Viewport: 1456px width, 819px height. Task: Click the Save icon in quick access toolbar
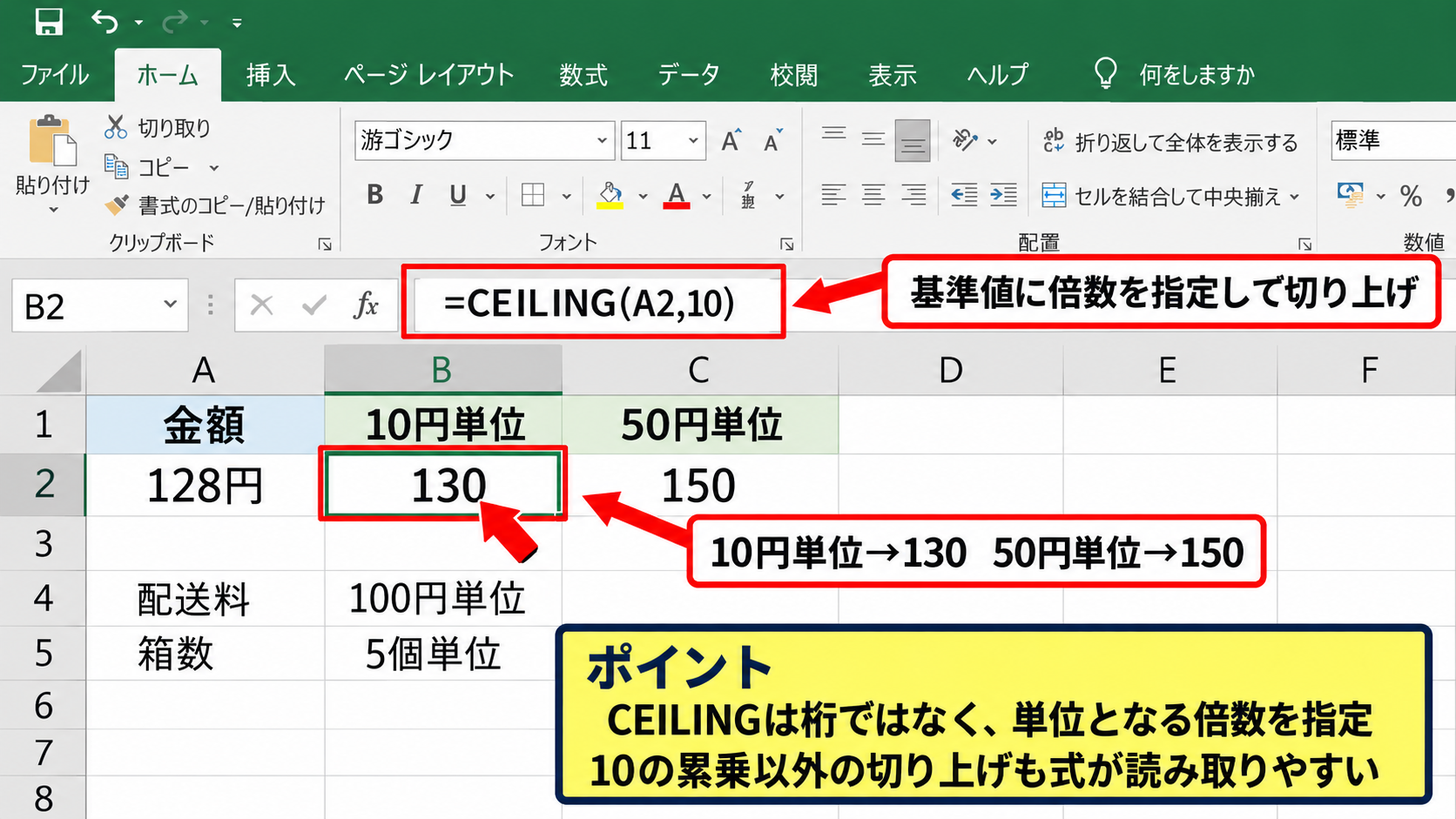point(49,22)
